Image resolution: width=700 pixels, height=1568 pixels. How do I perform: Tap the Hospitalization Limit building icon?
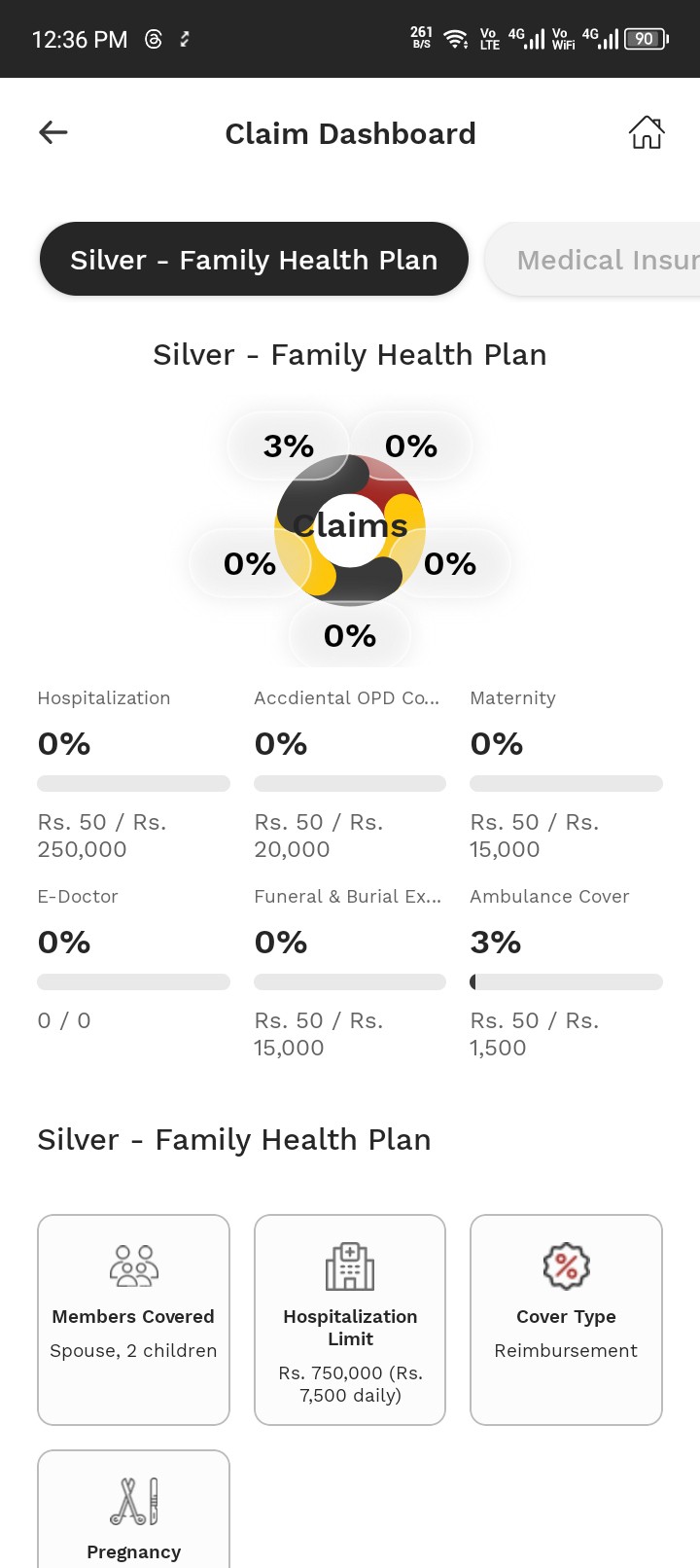click(x=350, y=1266)
